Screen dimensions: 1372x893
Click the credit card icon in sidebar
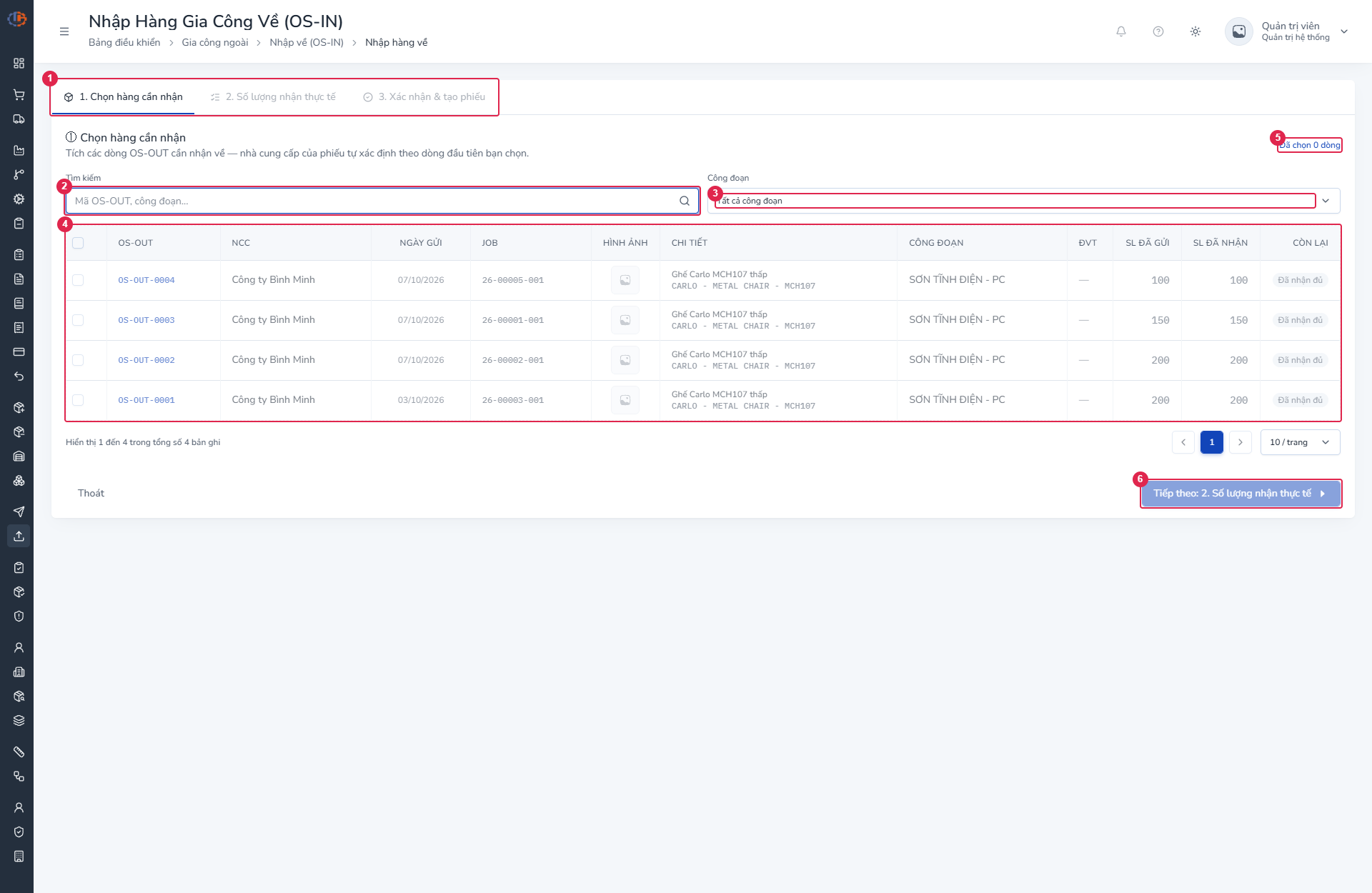click(x=19, y=352)
